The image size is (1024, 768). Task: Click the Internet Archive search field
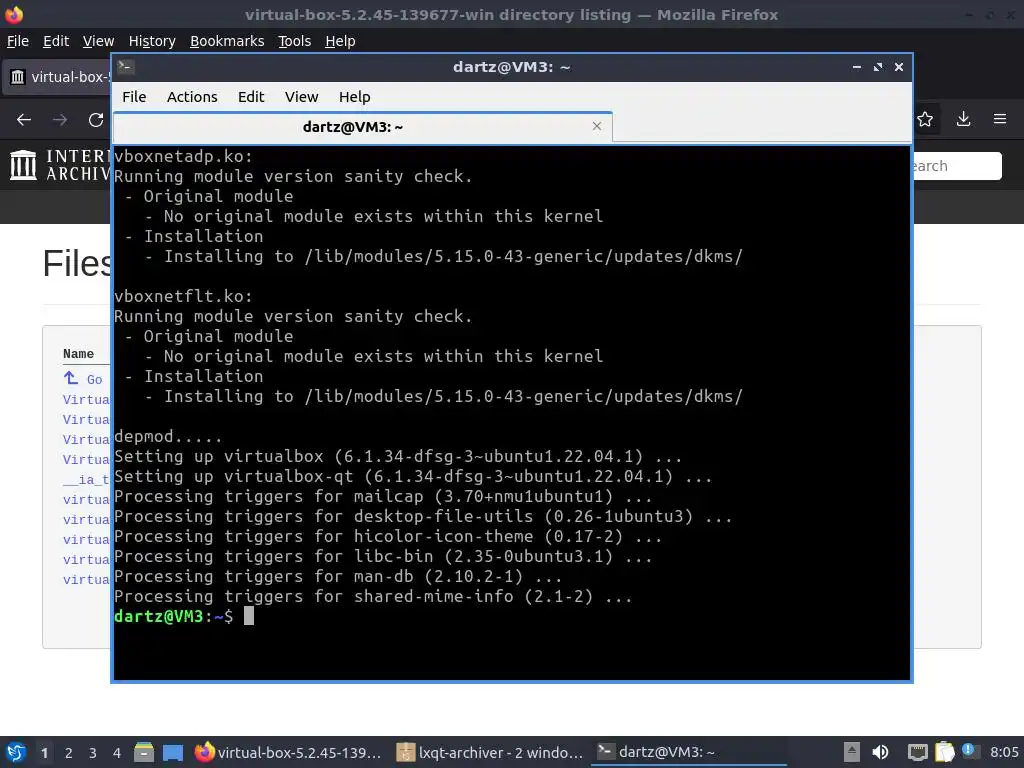[x=957, y=166]
